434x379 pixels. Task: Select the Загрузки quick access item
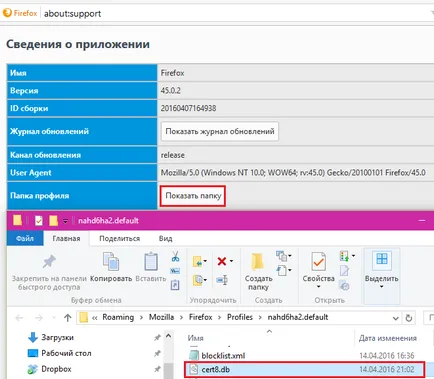coord(57,337)
